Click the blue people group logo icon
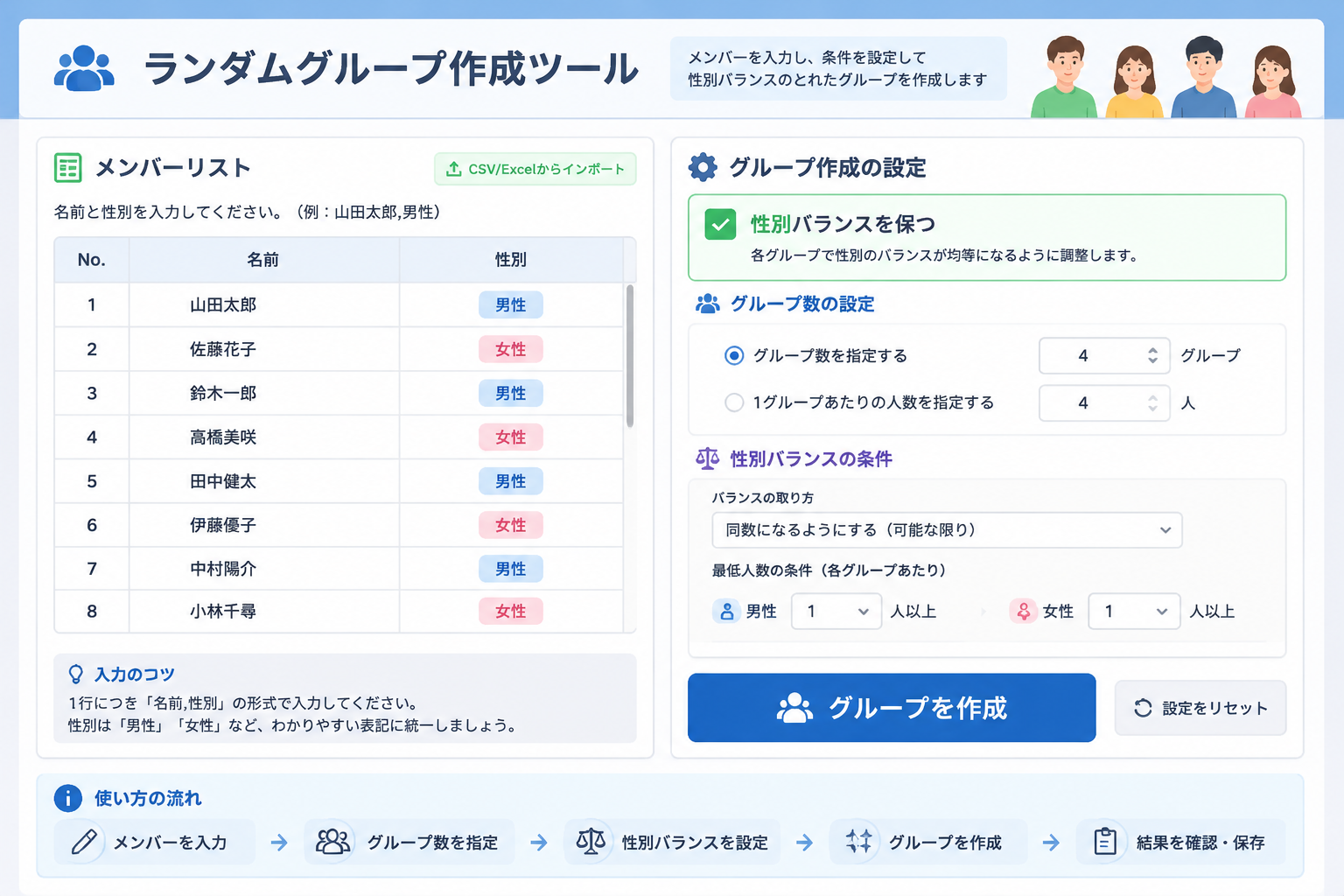 tap(84, 68)
